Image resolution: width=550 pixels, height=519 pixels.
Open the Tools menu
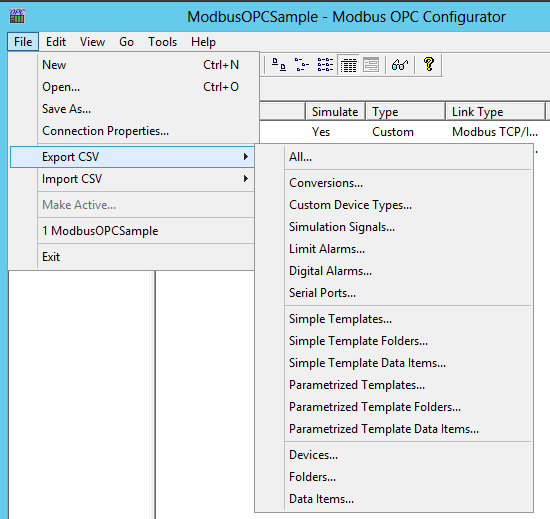click(x=162, y=42)
